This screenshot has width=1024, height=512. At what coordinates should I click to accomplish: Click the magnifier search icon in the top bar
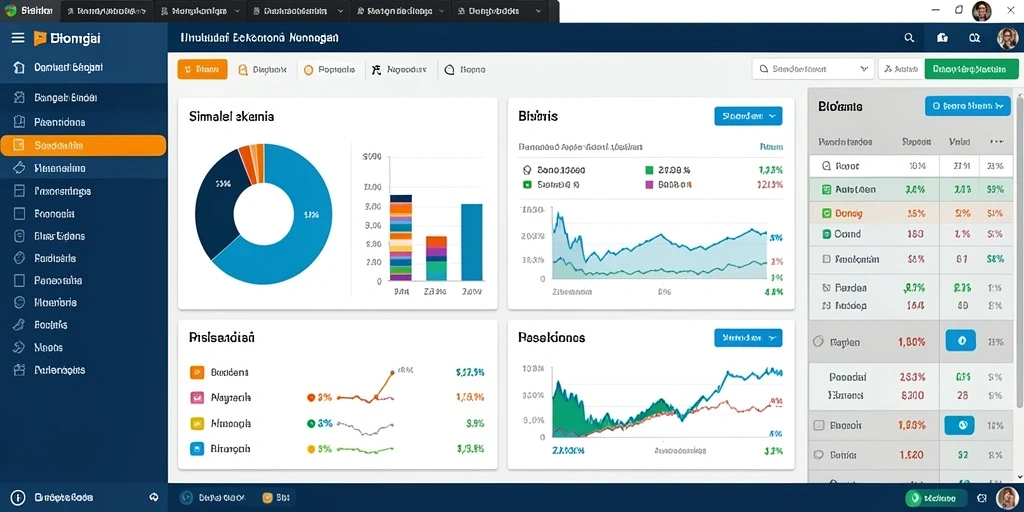point(908,39)
